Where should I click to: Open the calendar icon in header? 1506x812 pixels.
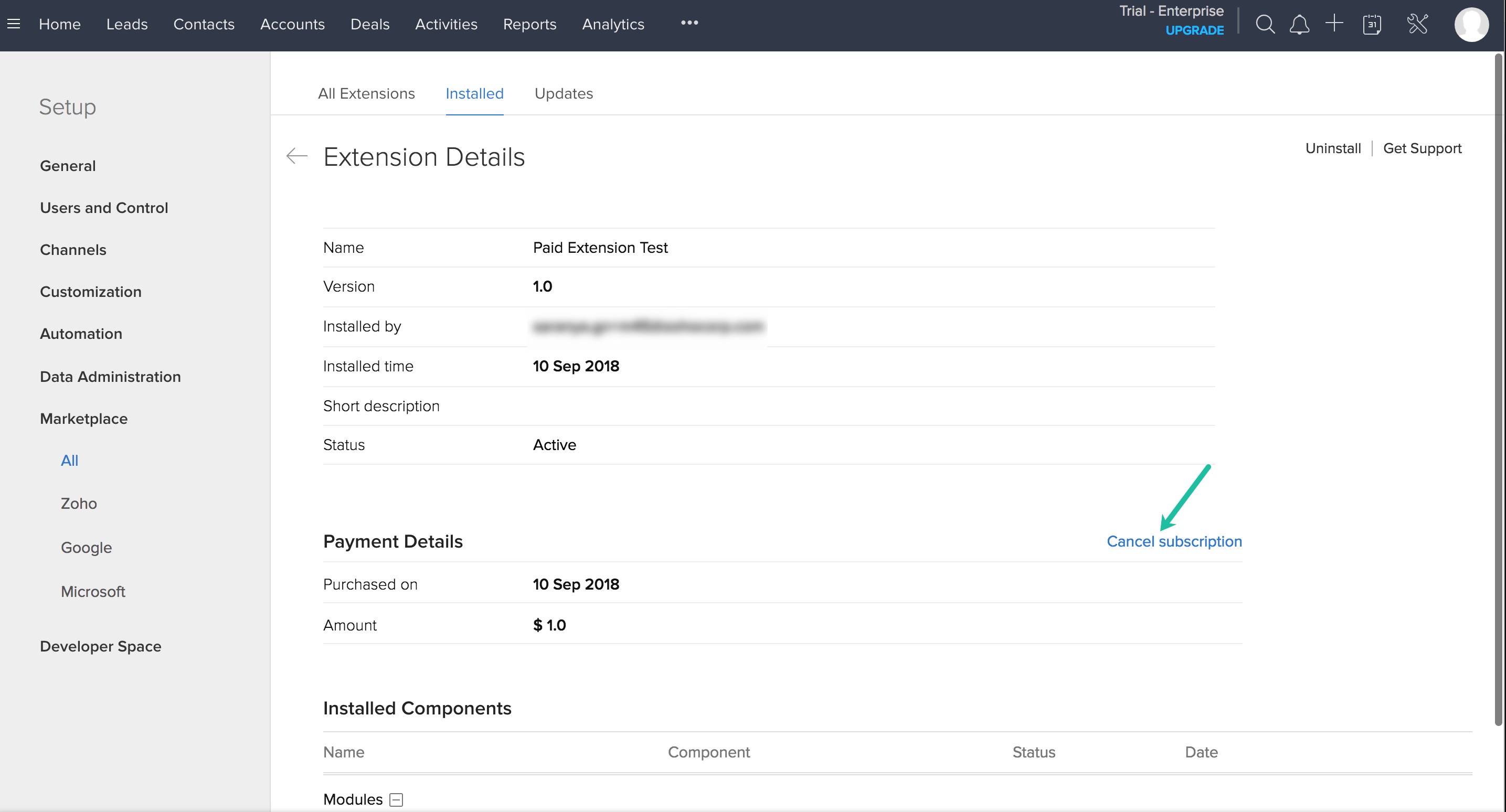pyautogui.click(x=1372, y=25)
